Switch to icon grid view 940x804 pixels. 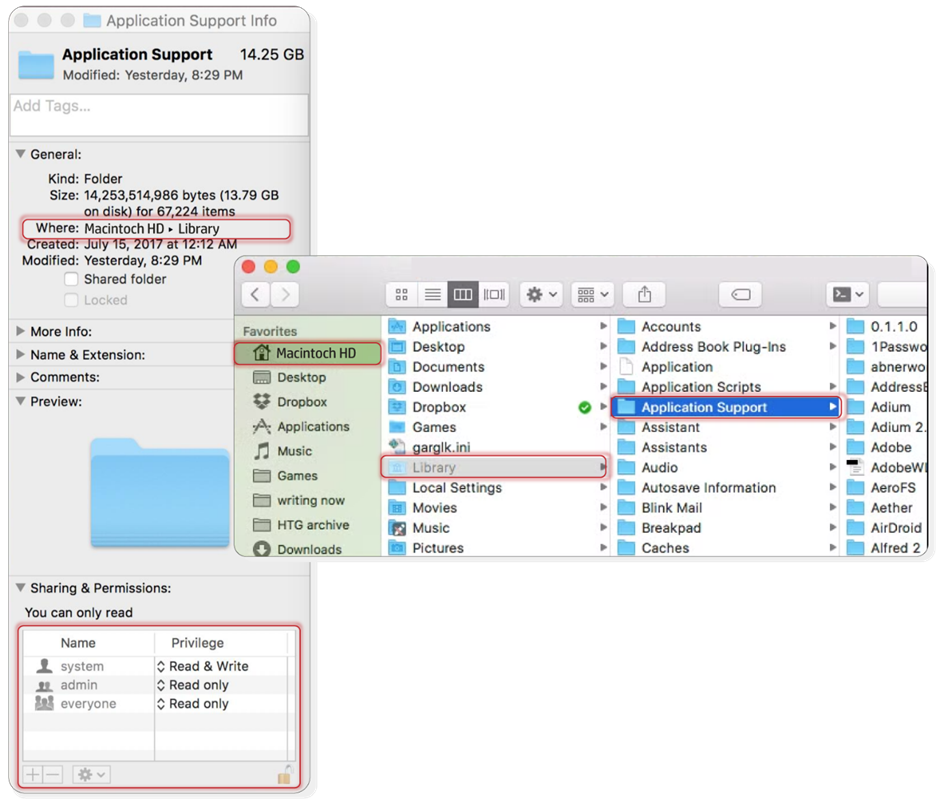coord(402,294)
